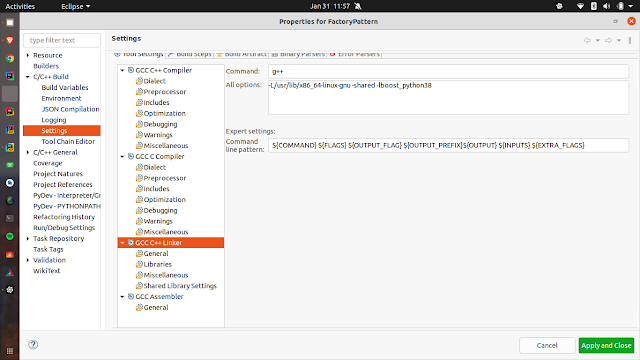Open the Refactoring History page
The height and width of the screenshot is (360, 640).
(x=64, y=217)
